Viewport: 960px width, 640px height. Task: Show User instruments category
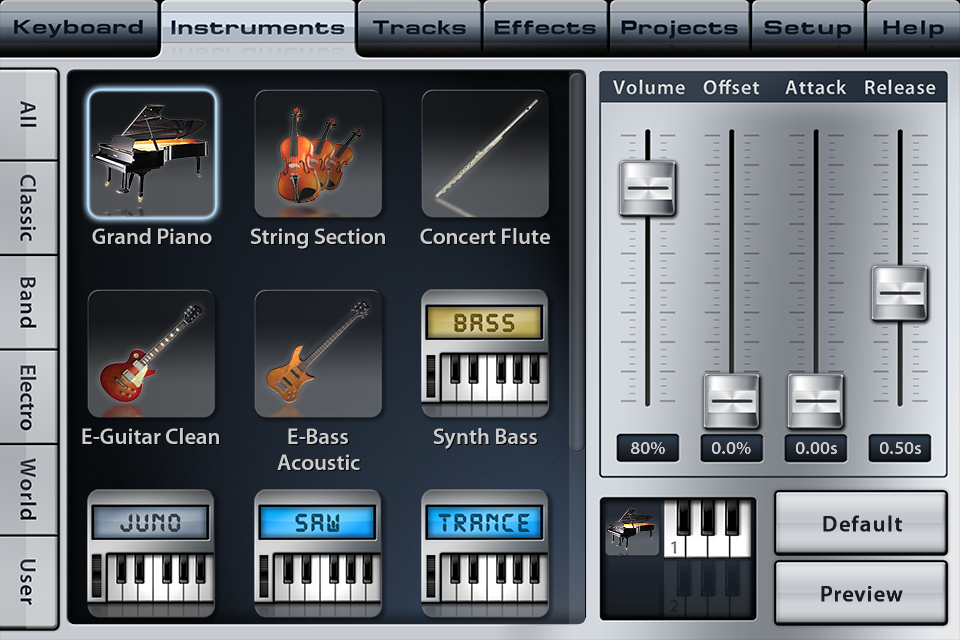pos(28,582)
